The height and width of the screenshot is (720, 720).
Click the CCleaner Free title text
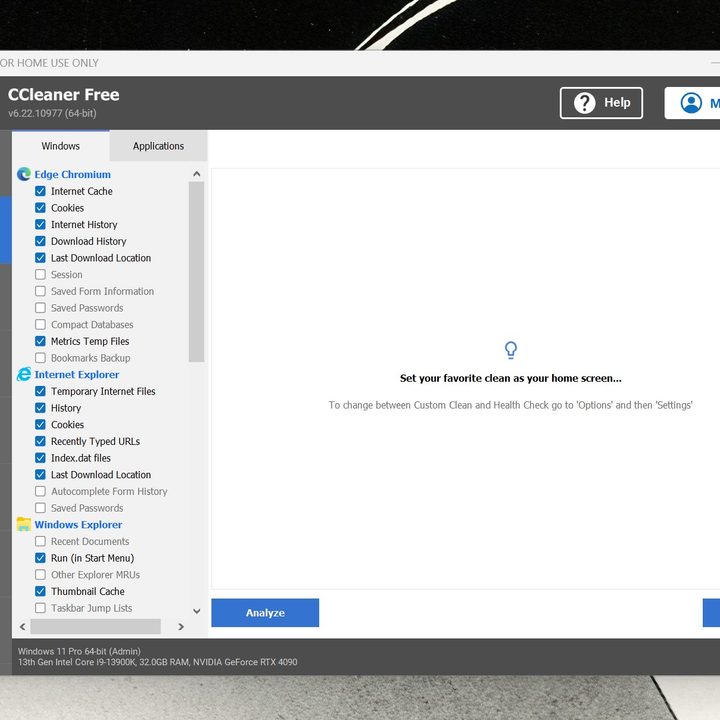(x=64, y=95)
